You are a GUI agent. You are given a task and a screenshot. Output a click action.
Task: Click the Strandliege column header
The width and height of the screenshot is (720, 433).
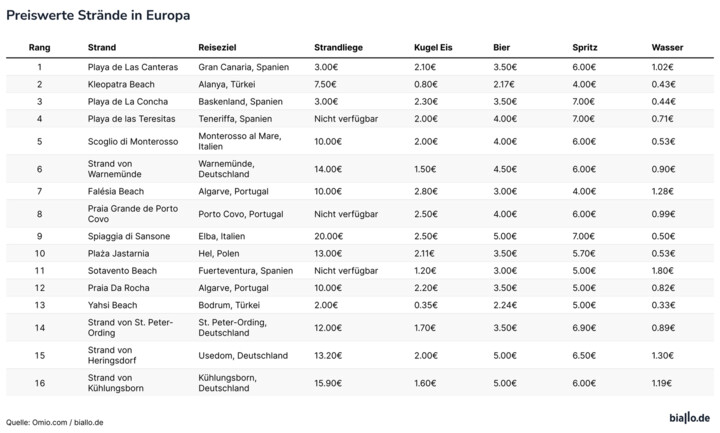(x=337, y=47)
